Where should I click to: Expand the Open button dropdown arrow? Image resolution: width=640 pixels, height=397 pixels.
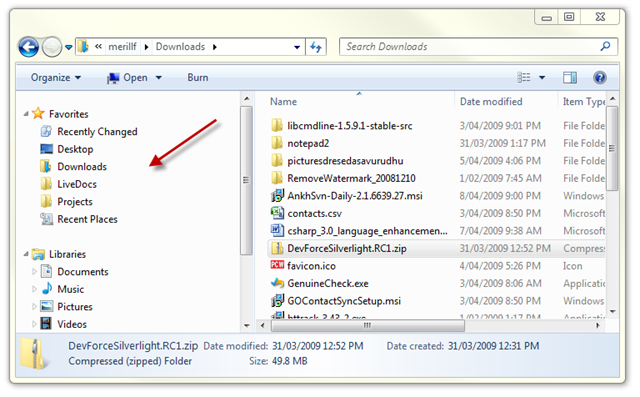point(159,78)
